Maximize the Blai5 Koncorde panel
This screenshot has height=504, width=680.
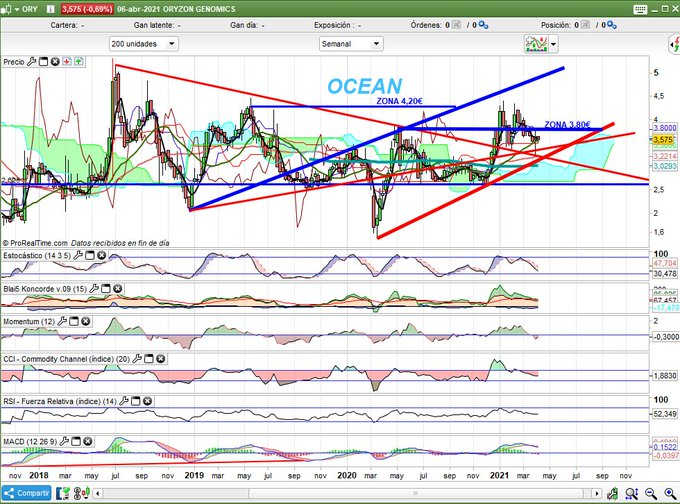[x=106, y=288]
